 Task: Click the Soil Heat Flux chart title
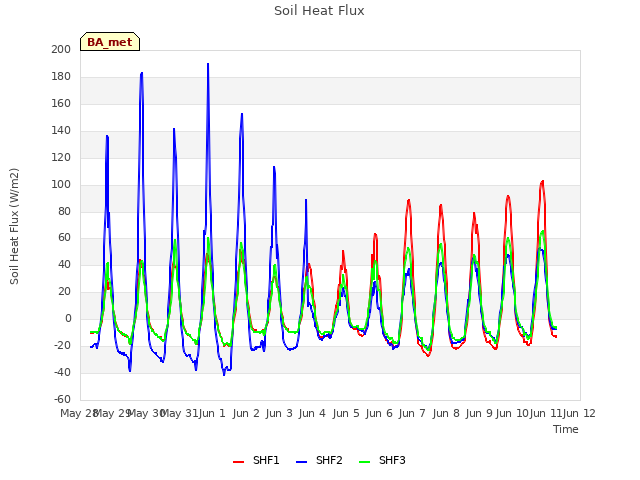point(319,11)
